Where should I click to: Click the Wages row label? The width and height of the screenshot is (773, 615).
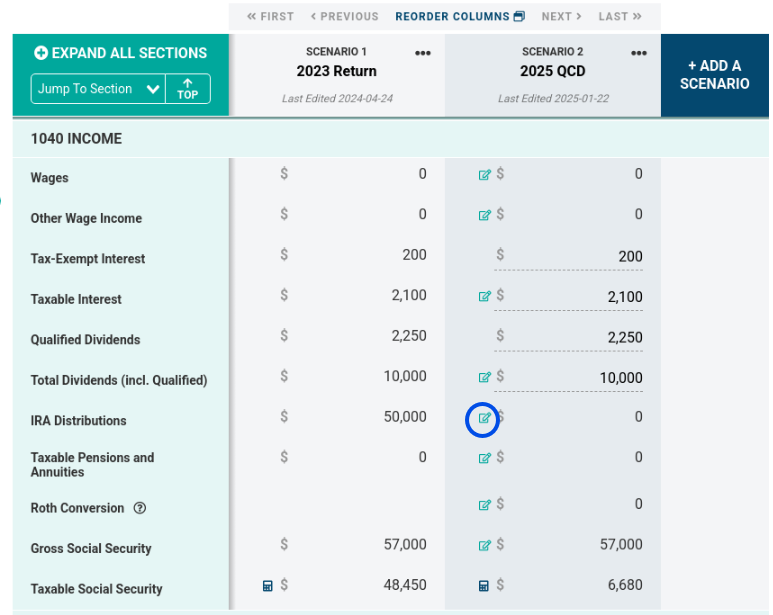[x=50, y=178]
